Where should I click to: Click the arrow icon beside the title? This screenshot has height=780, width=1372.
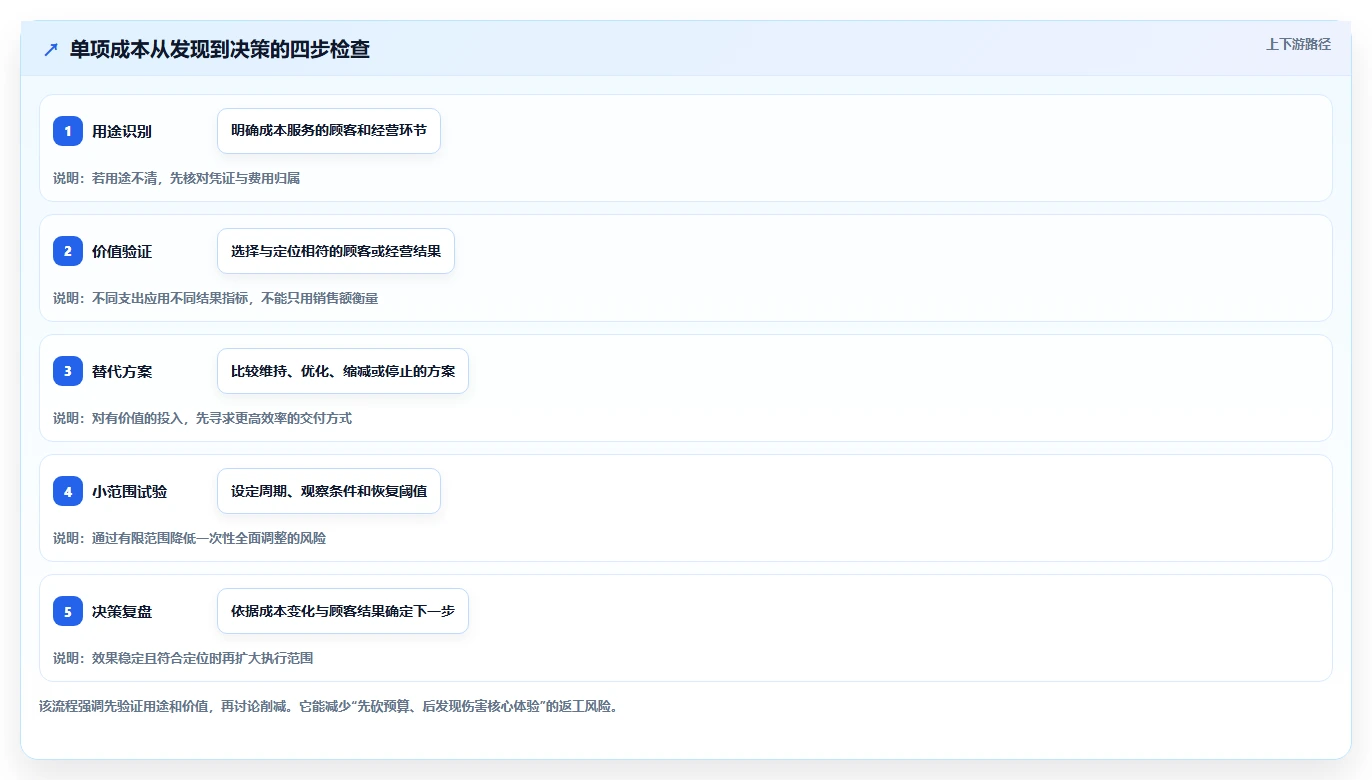tap(51, 49)
